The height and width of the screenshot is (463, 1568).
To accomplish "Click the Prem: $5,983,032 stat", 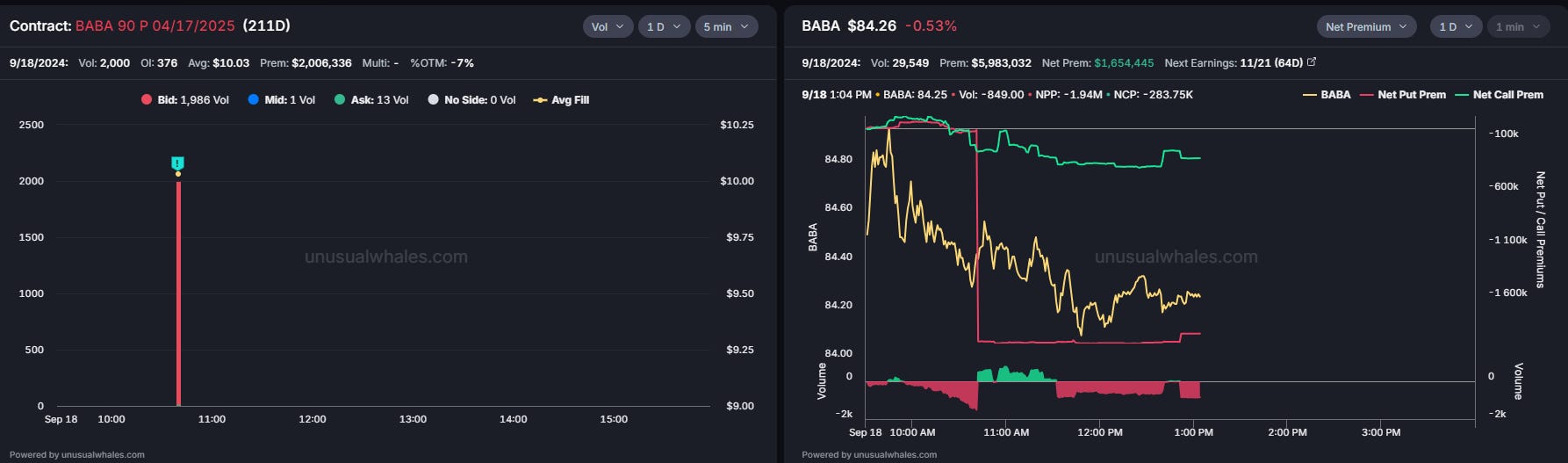I will (985, 63).
